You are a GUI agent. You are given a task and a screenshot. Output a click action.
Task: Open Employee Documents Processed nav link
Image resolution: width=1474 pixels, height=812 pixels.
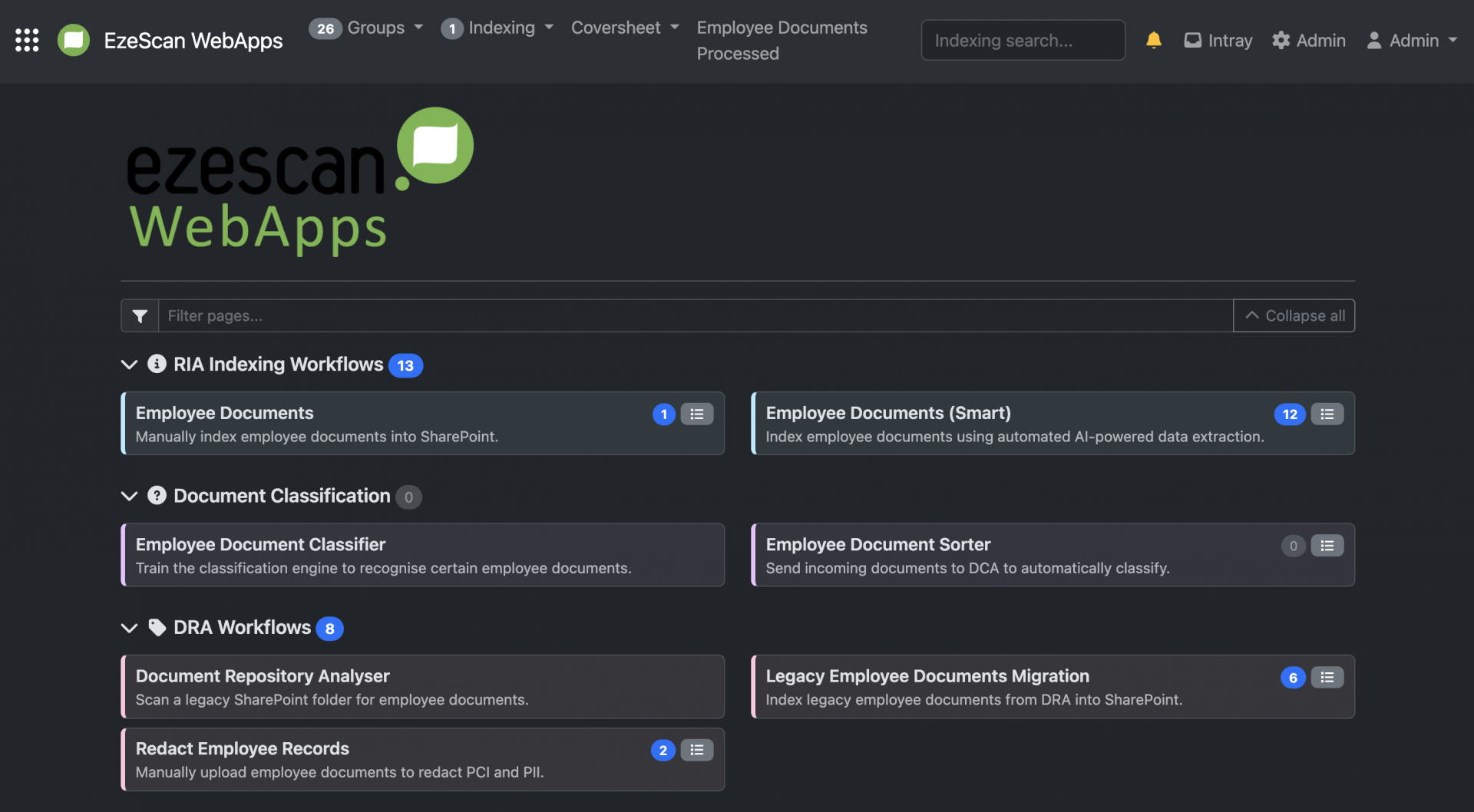tap(782, 41)
